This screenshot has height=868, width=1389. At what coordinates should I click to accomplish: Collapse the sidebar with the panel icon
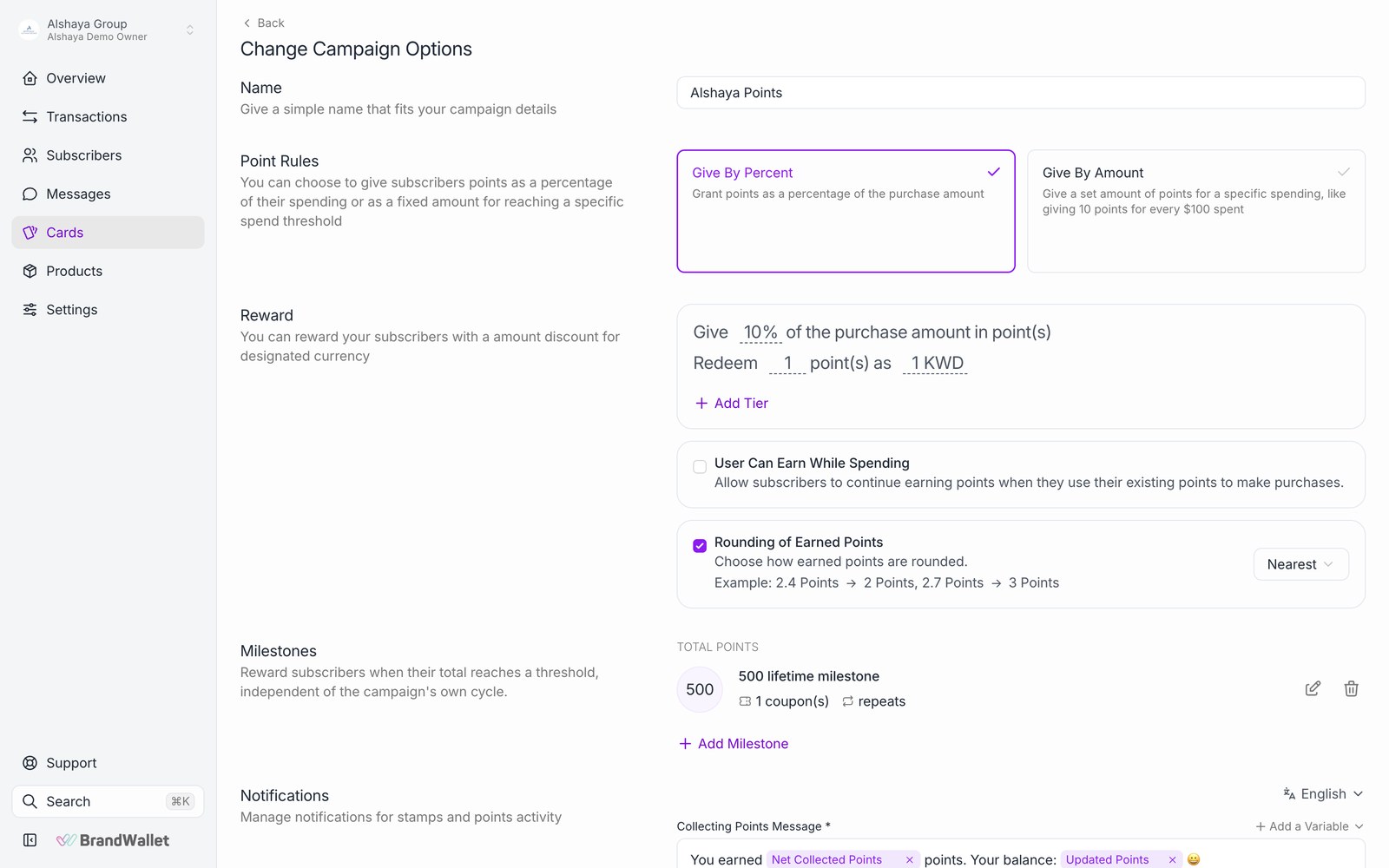(x=30, y=840)
